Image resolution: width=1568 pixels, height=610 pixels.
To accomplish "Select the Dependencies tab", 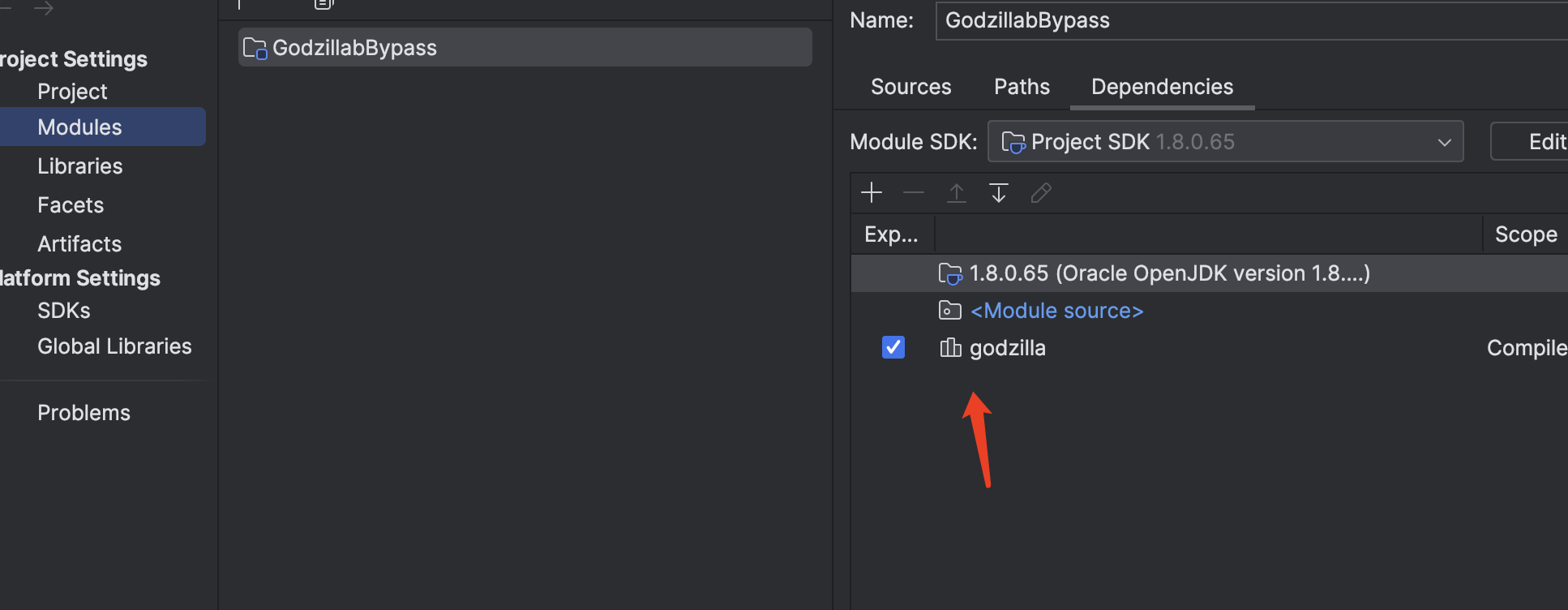I will (x=1162, y=87).
